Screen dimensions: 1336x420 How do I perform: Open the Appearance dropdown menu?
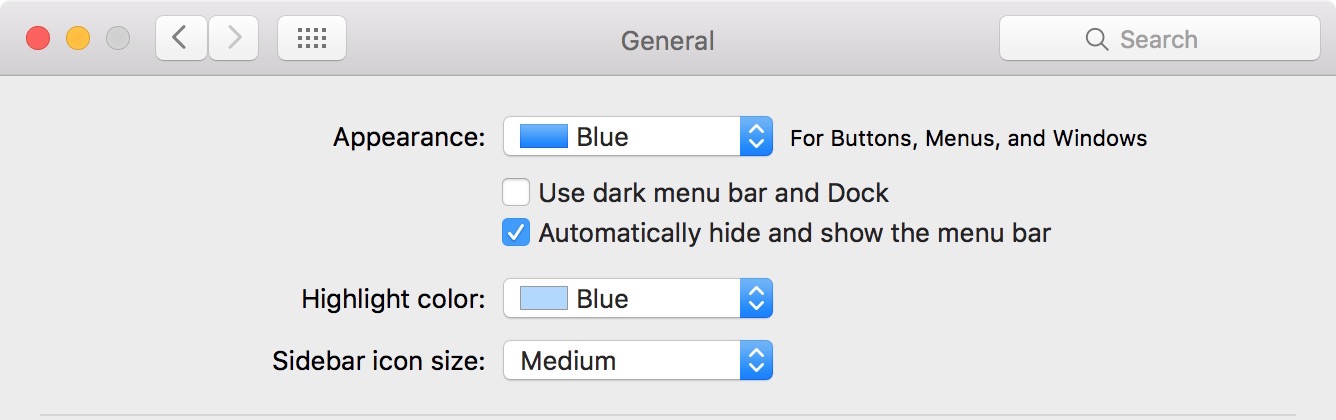637,137
